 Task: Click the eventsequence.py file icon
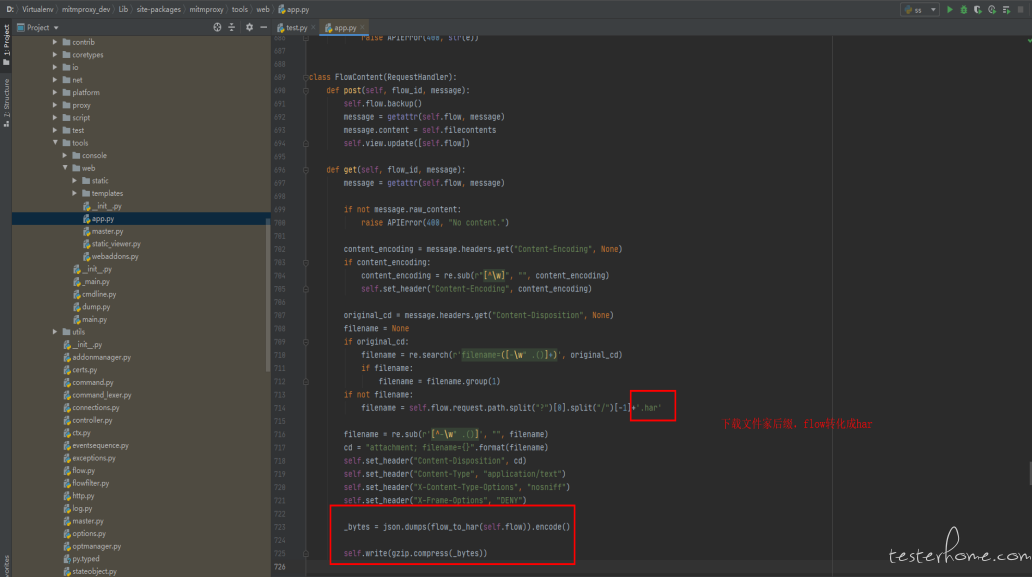[x=67, y=445]
